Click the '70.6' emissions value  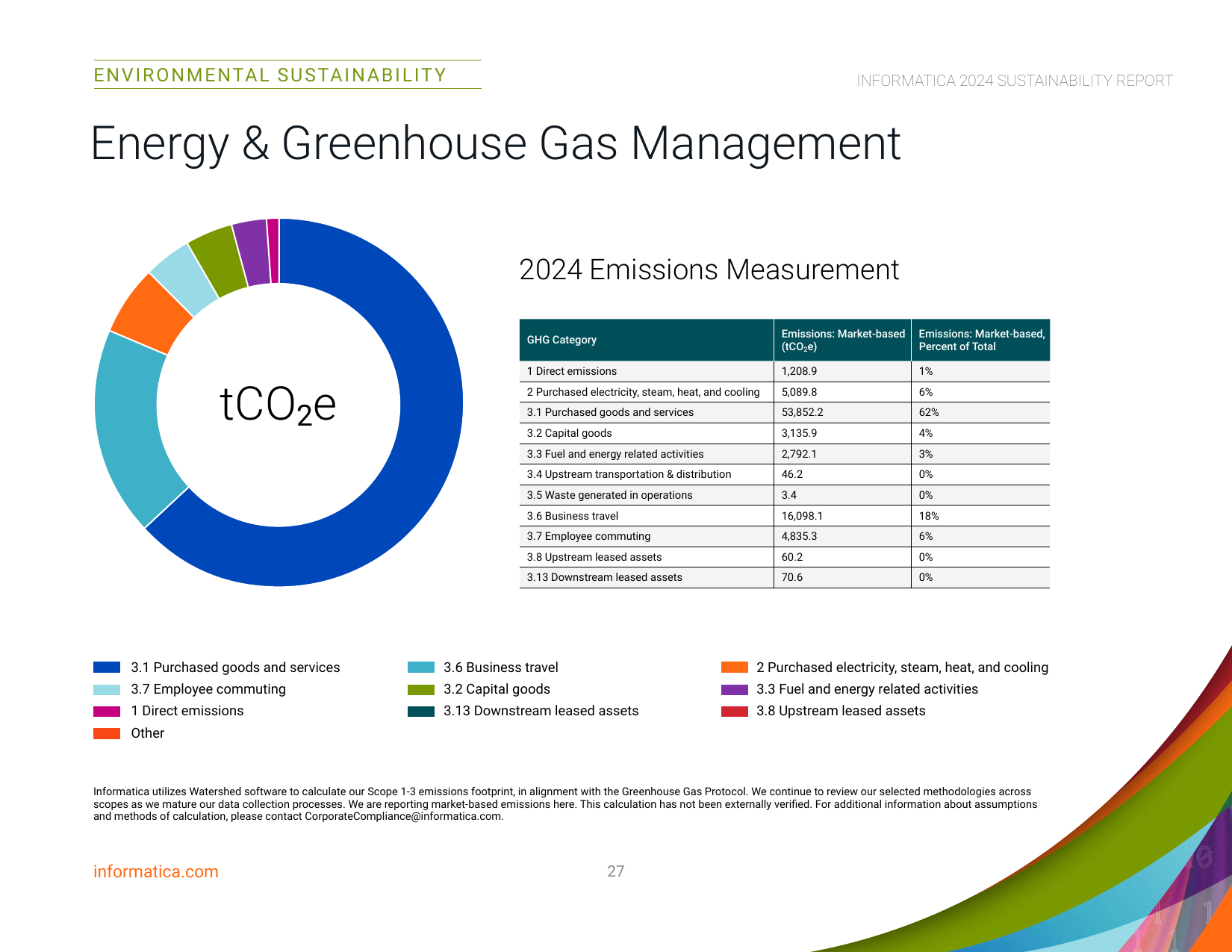792,577
